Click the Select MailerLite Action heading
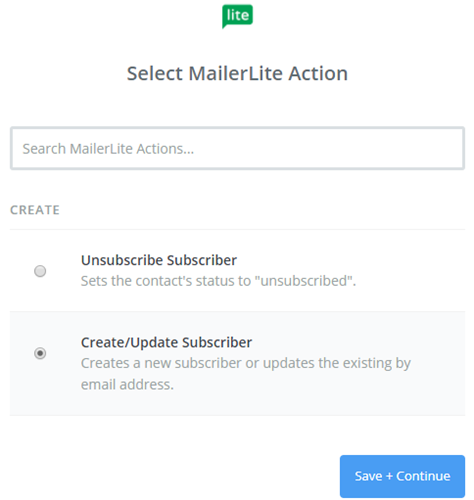The width and height of the screenshot is (474, 500). point(237,73)
